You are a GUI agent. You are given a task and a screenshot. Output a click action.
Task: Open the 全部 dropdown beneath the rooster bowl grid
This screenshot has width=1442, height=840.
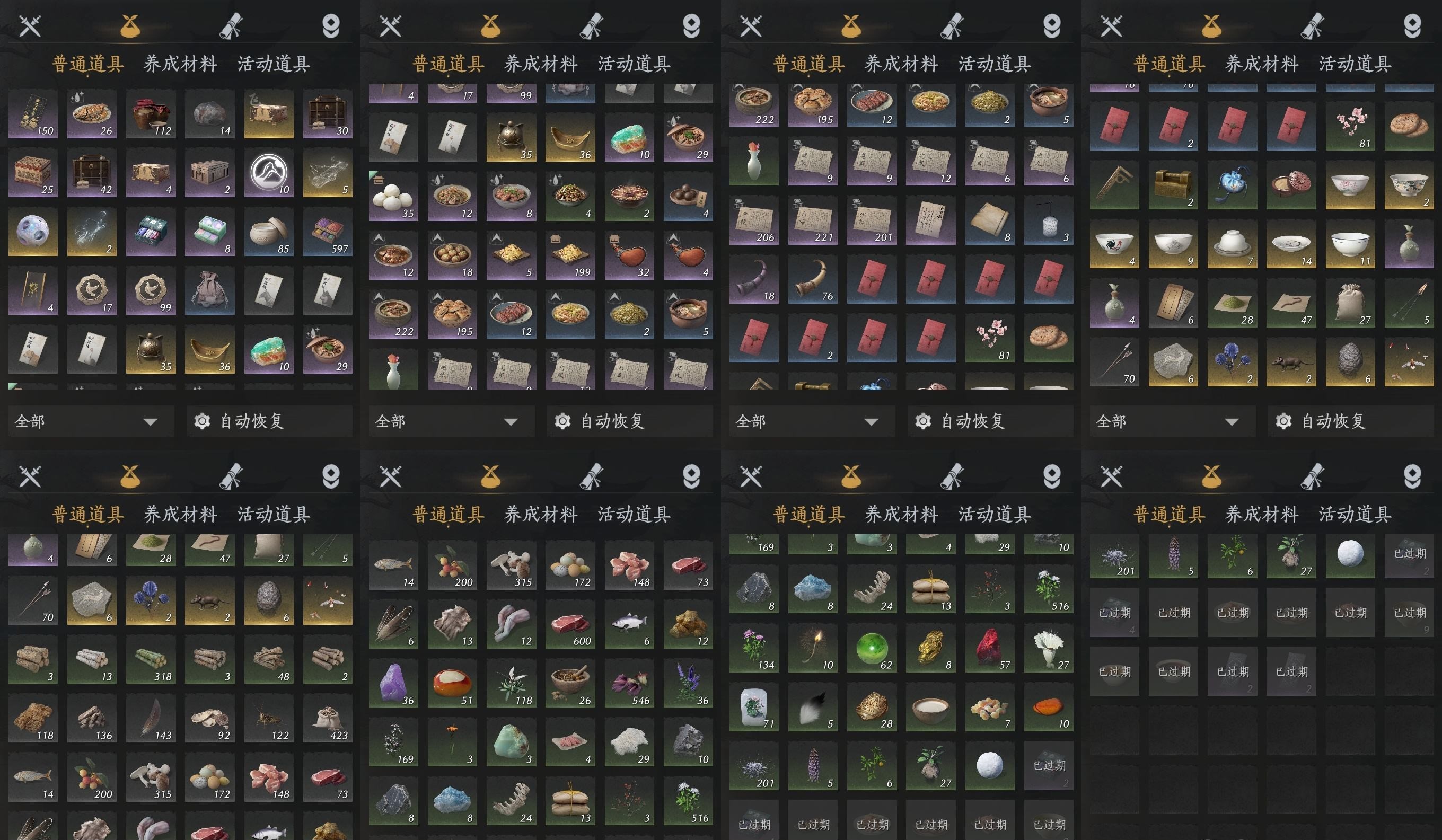[x=1173, y=421]
